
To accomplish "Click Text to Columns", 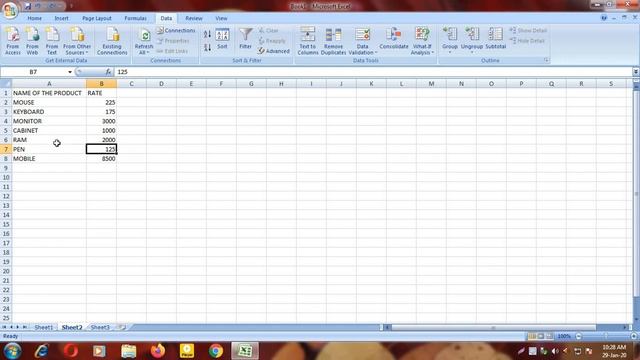I will point(308,40).
